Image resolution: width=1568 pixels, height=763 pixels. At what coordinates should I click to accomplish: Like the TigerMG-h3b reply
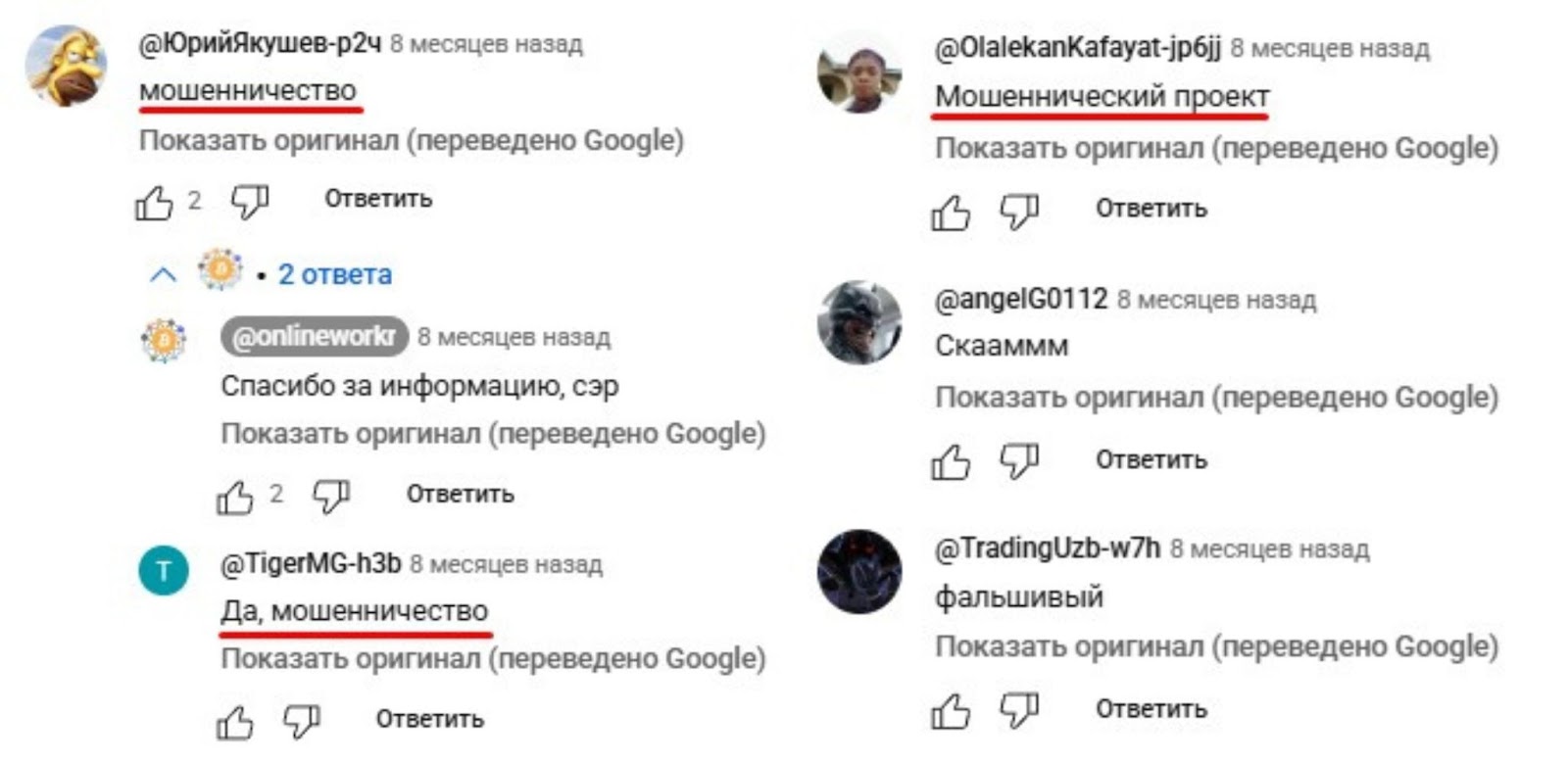click(x=235, y=723)
